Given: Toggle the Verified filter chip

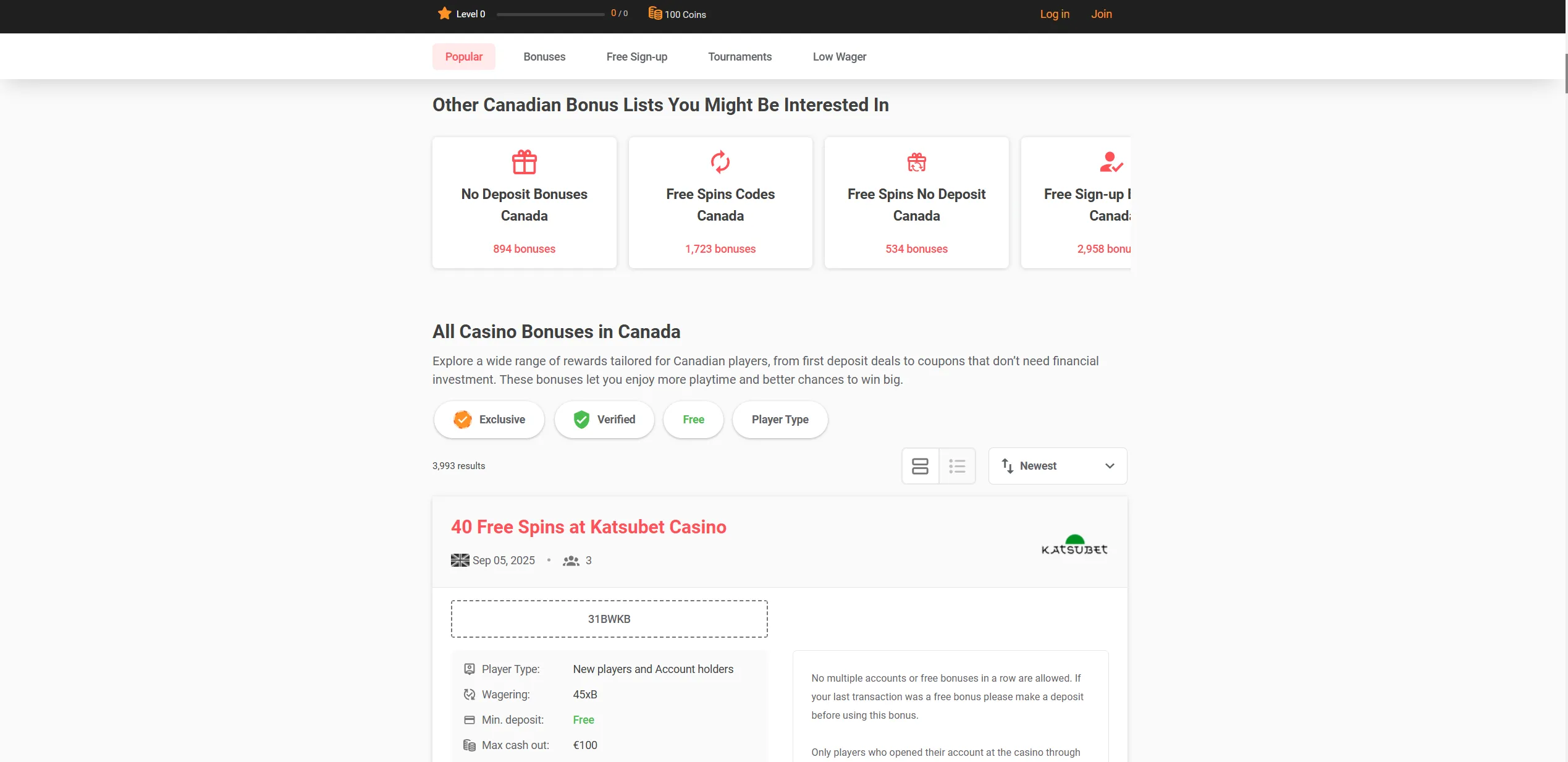Looking at the screenshot, I should pyautogui.click(x=604, y=420).
